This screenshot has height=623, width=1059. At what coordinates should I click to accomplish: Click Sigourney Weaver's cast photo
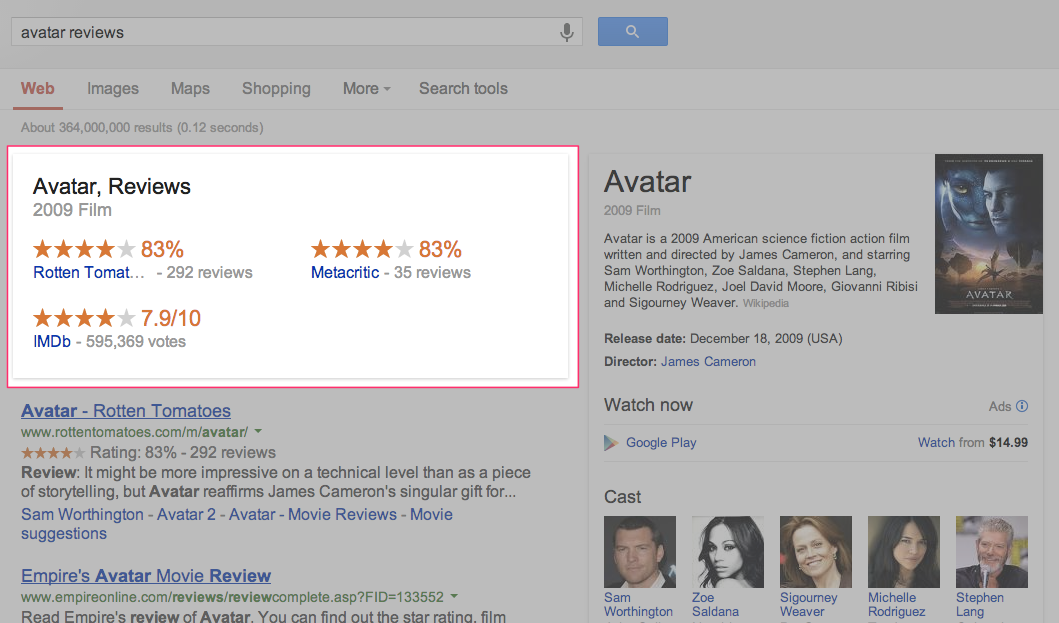(816, 552)
